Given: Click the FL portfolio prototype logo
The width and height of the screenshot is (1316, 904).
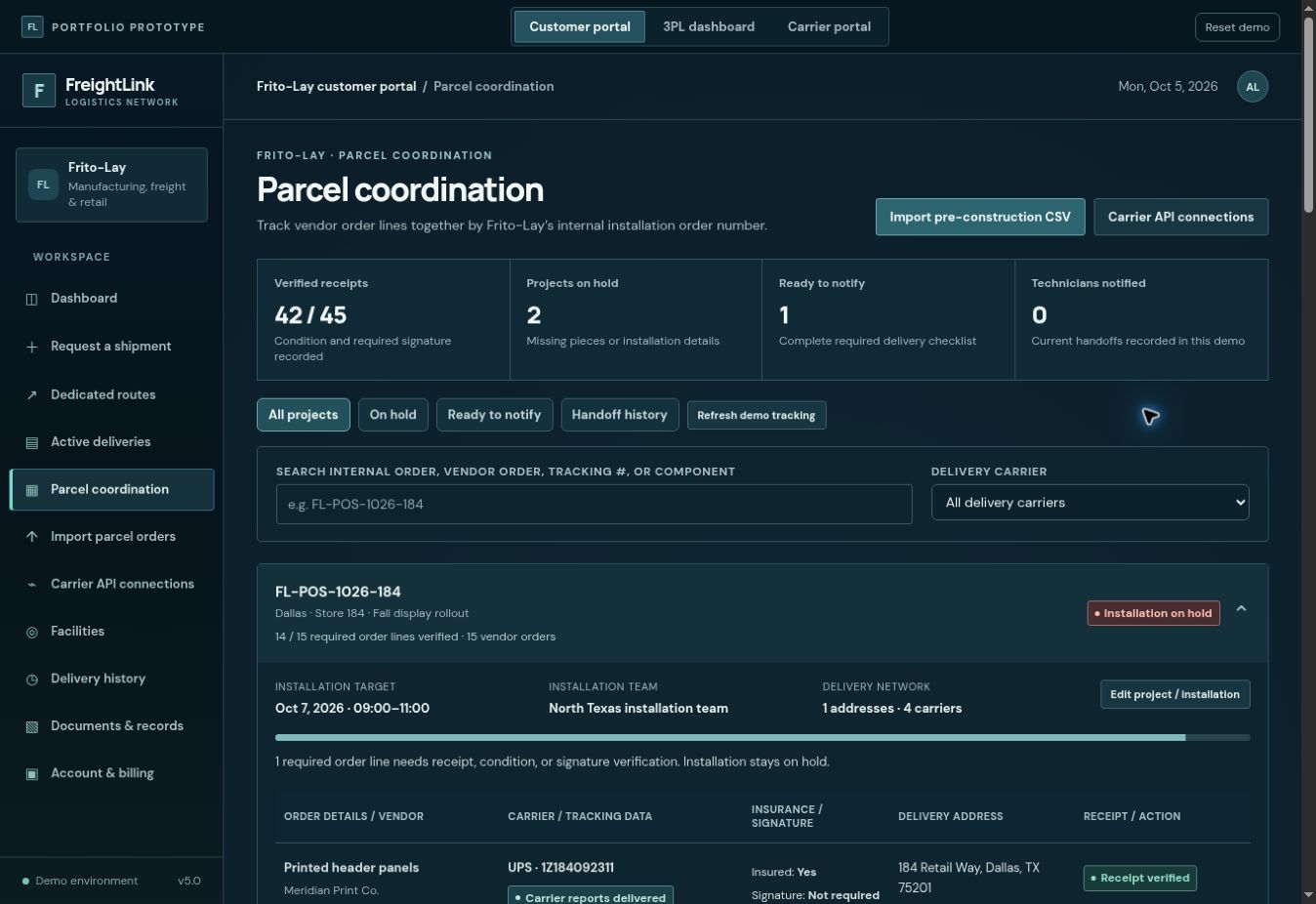Looking at the screenshot, I should click(32, 26).
